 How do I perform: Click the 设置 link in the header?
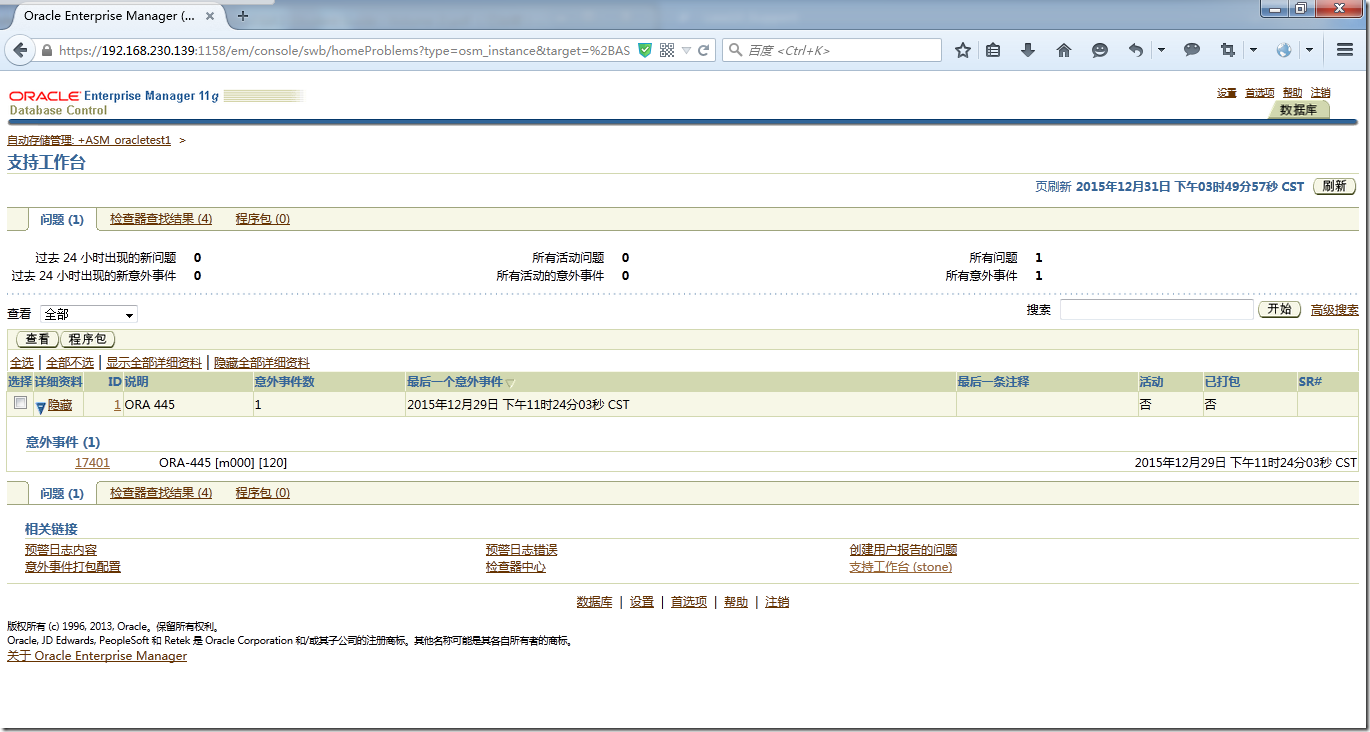tap(1227, 93)
